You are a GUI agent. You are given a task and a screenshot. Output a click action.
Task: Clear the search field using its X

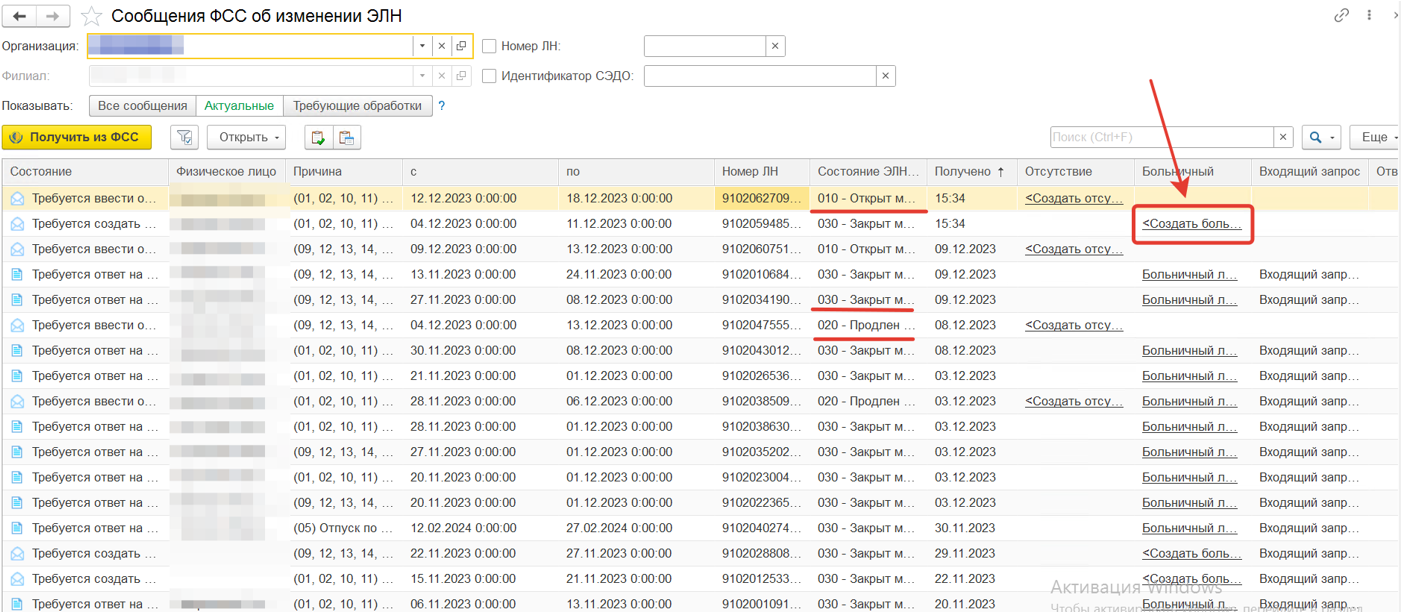(x=1284, y=137)
